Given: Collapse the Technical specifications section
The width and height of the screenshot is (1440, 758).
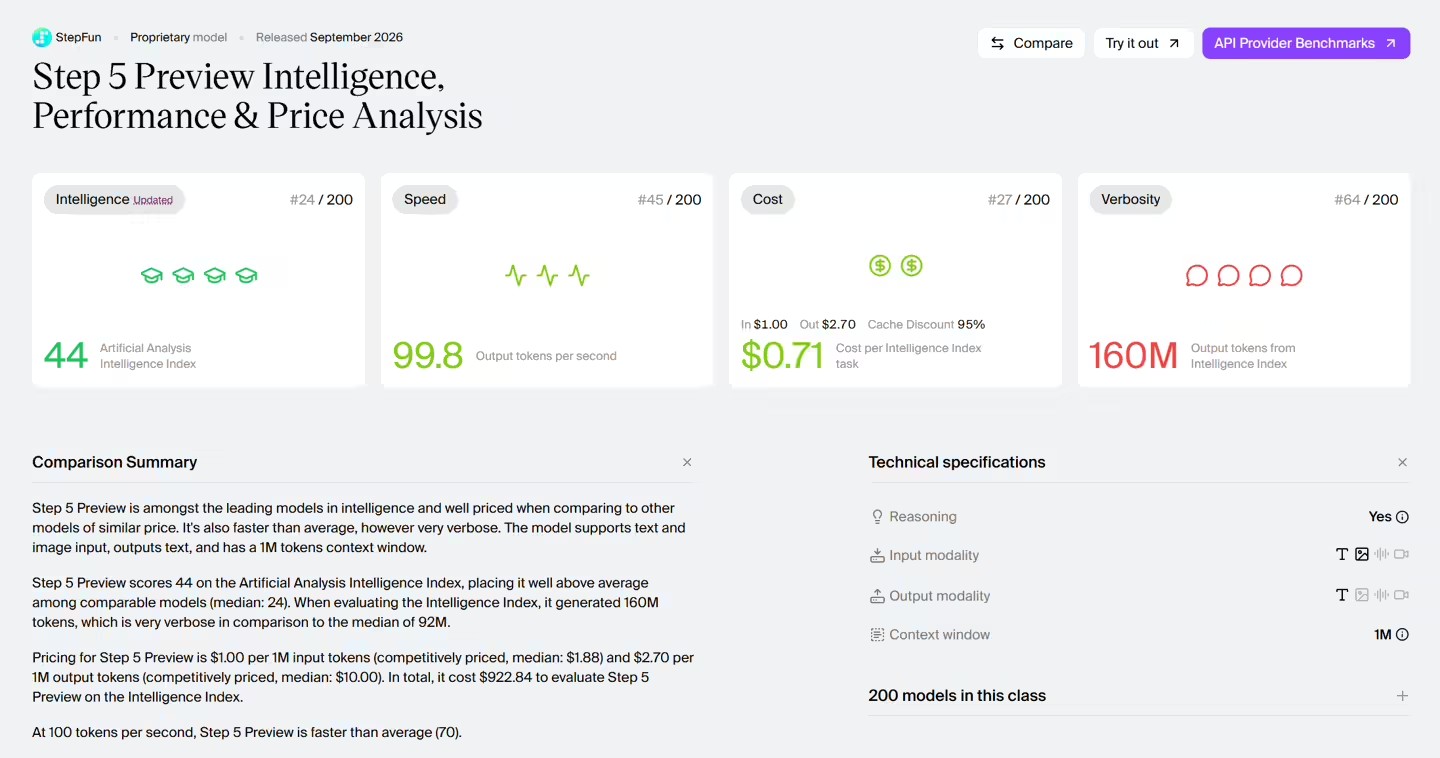Looking at the screenshot, I should pyautogui.click(x=1402, y=462).
